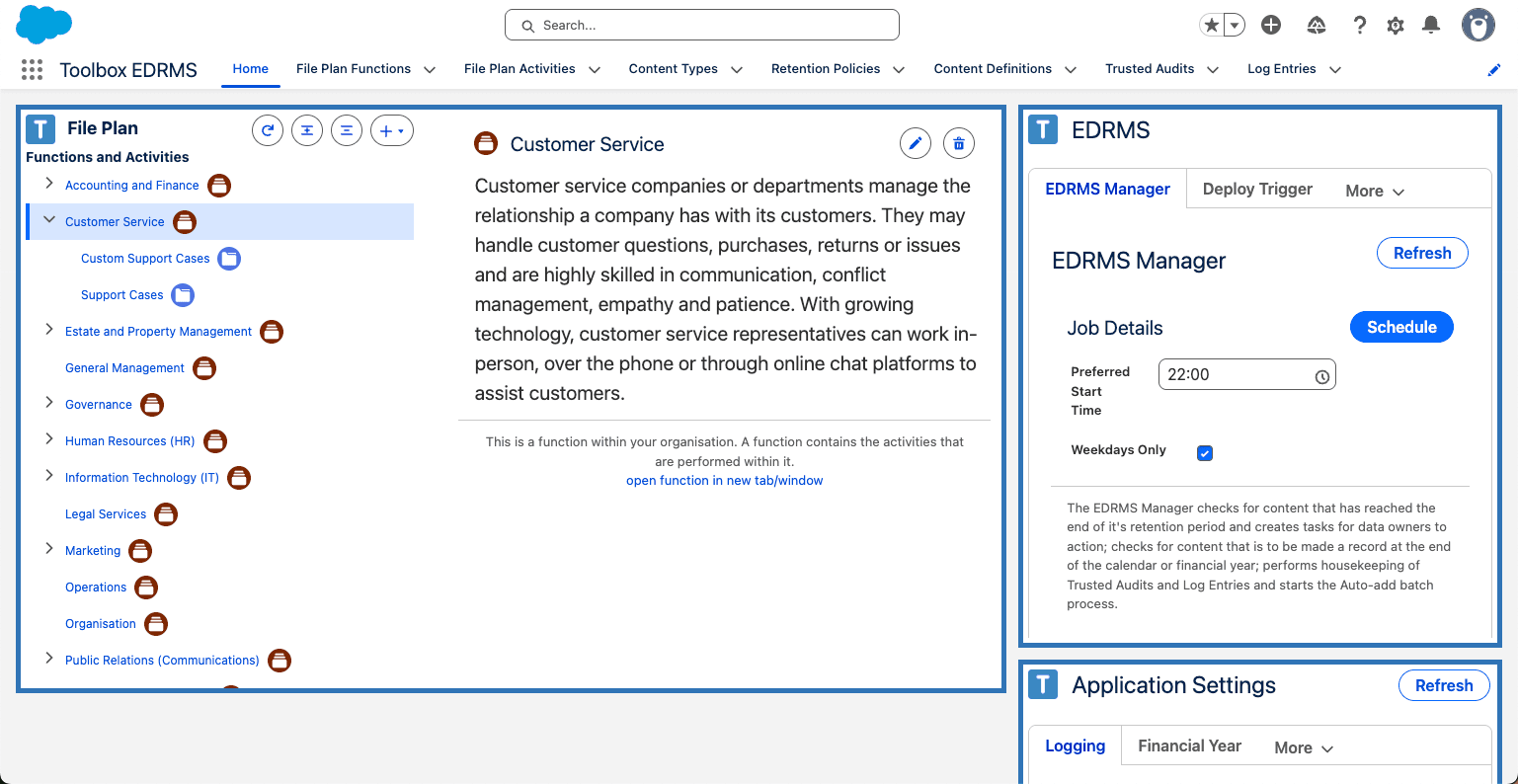Open the File Plan Functions tab
Viewport: 1518px width, 784px height.
(x=354, y=69)
